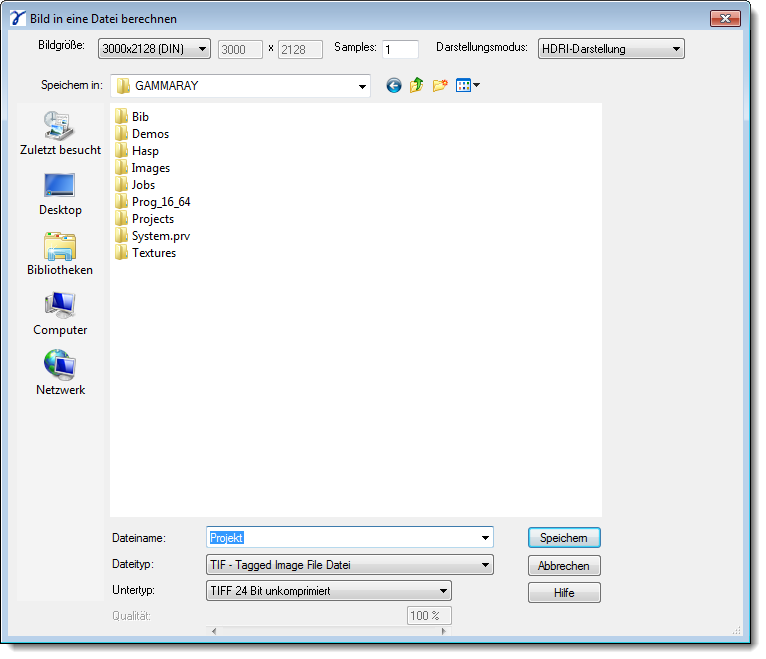Open the Bildgröße size dropdown

[x=154, y=49]
